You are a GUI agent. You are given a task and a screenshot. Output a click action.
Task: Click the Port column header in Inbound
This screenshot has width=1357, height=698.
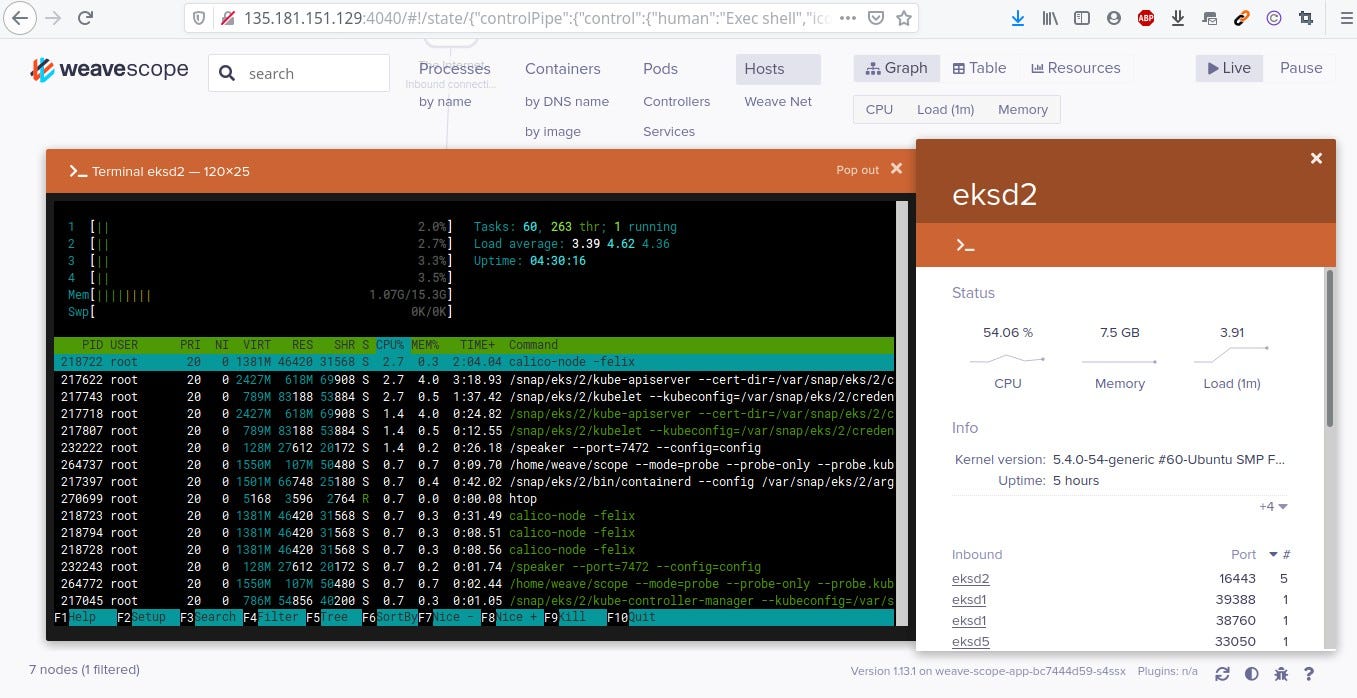pos(1243,554)
